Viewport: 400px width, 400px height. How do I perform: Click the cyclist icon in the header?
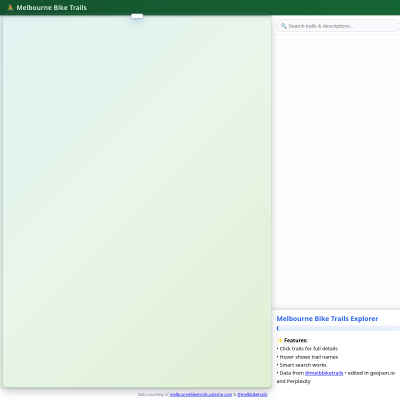coord(10,7)
